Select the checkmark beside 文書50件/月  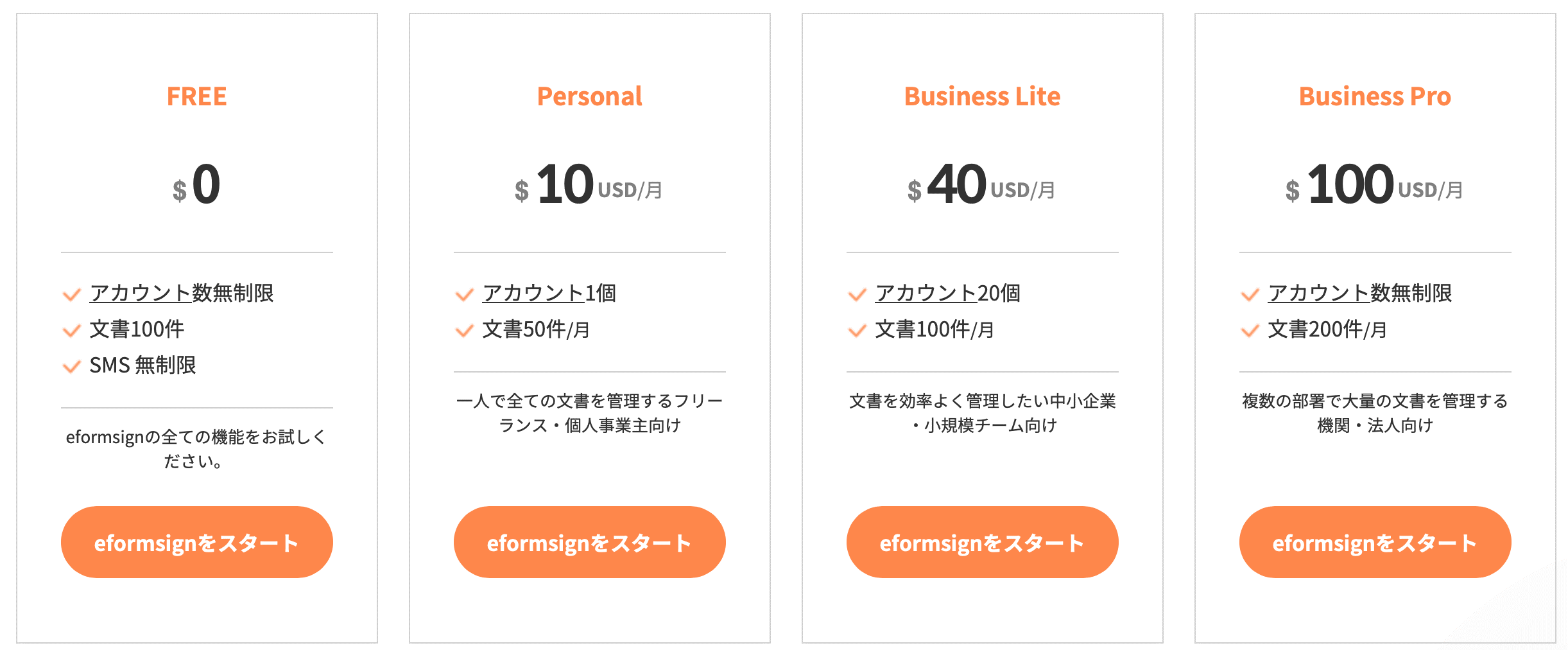point(464,330)
